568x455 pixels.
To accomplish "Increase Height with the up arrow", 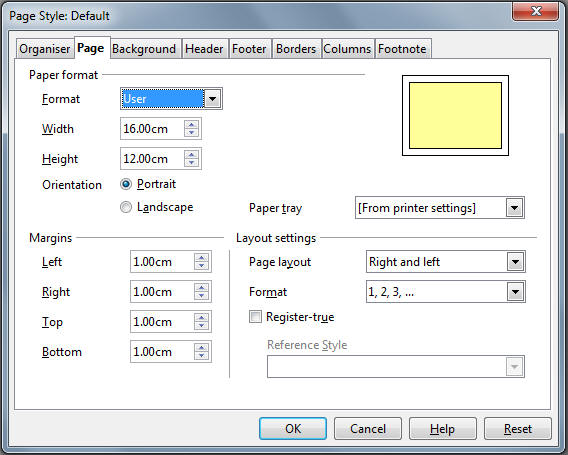I will (191, 155).
